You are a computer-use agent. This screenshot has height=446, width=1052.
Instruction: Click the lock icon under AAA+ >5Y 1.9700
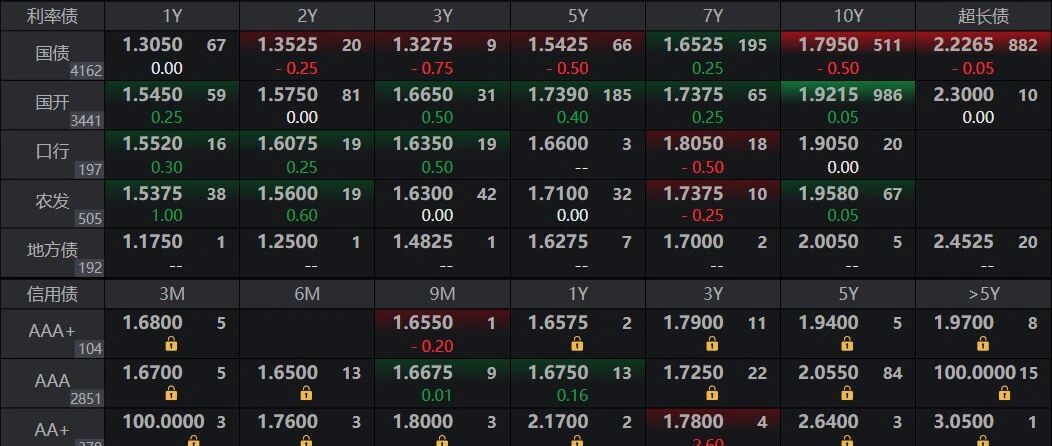pyautogui.click(x=983, y=344)
